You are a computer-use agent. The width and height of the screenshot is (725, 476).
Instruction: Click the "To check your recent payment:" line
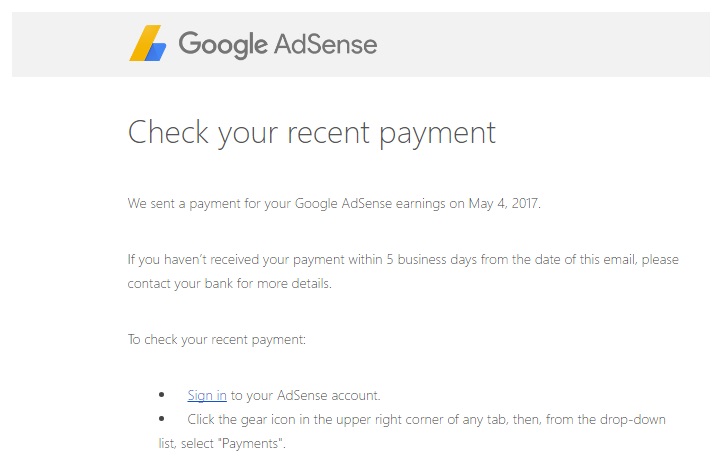point(216,339)
